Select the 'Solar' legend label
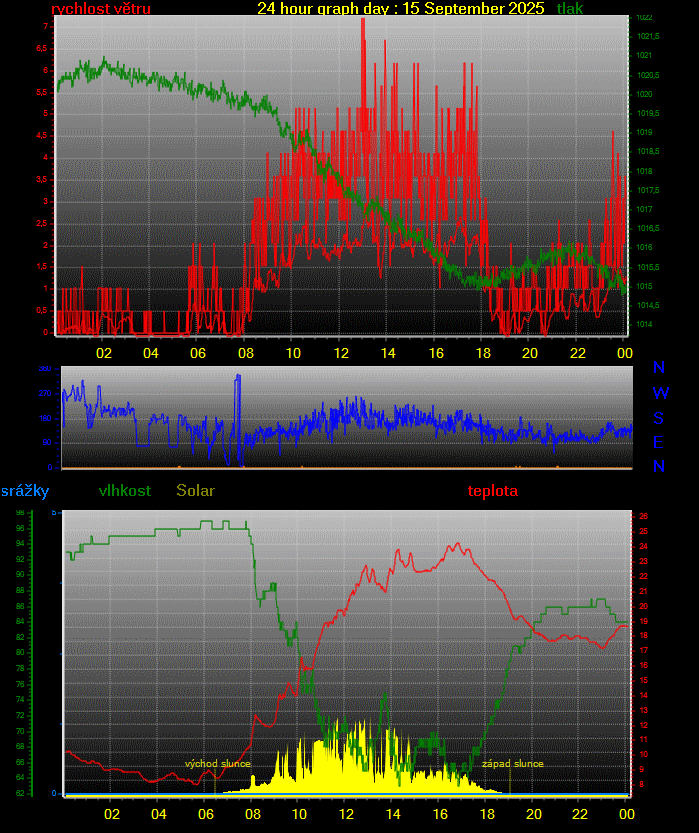 point(195,491)
